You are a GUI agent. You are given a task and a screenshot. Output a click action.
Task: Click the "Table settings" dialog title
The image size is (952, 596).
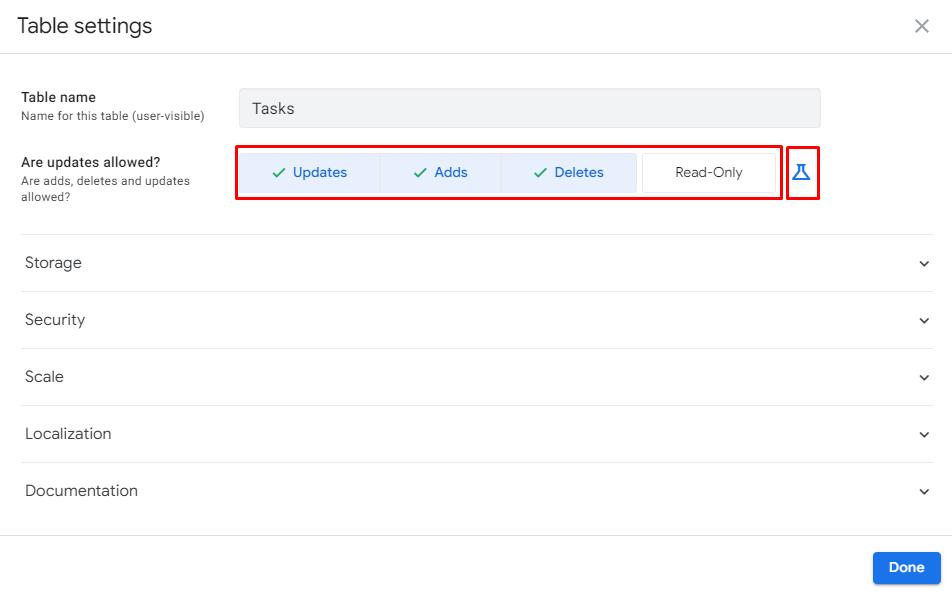85,26
